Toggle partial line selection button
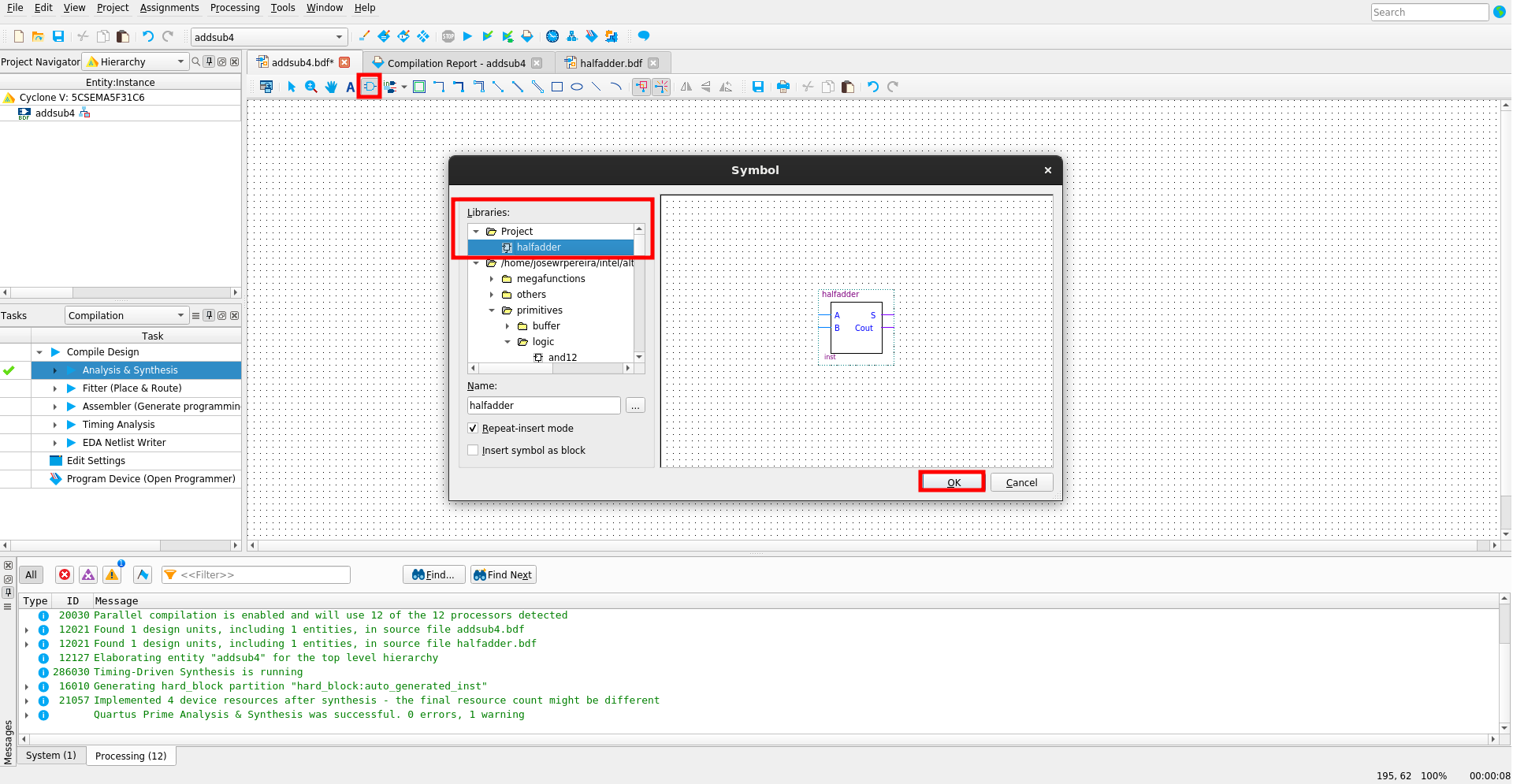This screenshot has width=1513, height=784. (661, 87)
